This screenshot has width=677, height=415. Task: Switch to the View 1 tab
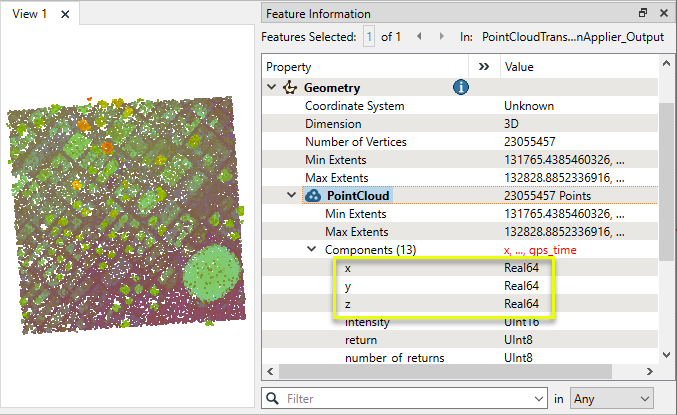point(30,14)
